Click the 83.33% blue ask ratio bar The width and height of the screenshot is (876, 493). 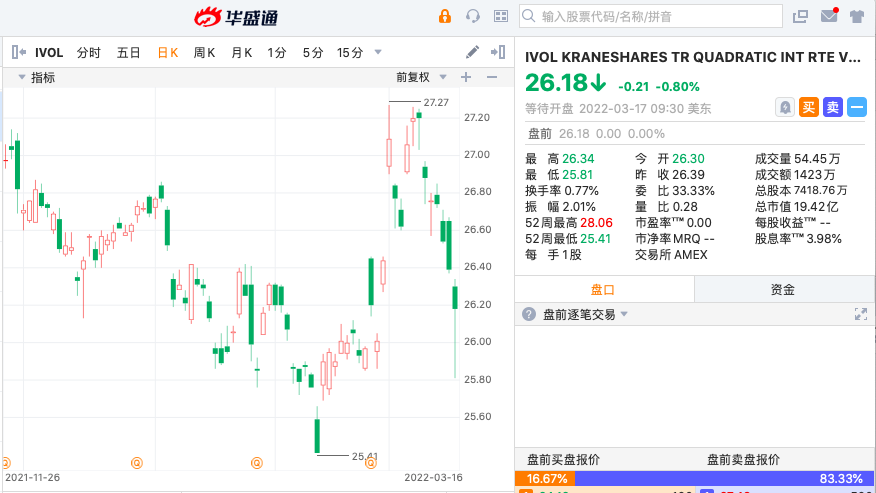725,479
